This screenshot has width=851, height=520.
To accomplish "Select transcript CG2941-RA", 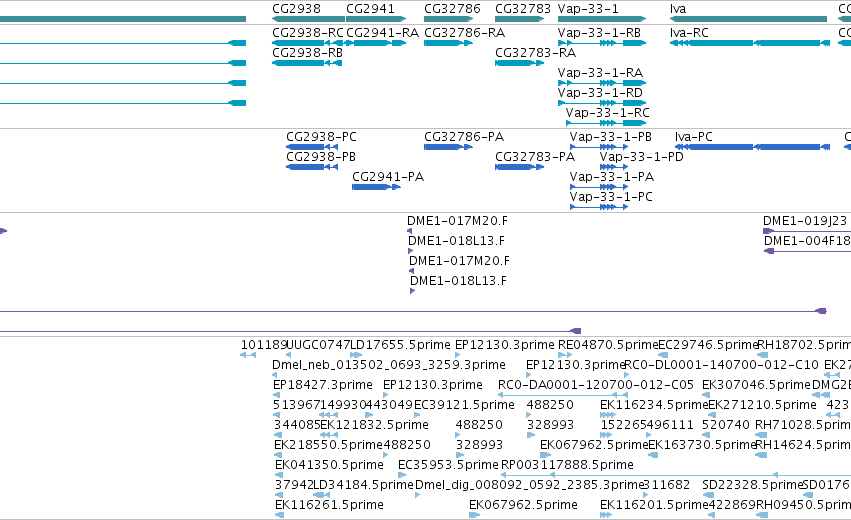I will tap(382, 33).
